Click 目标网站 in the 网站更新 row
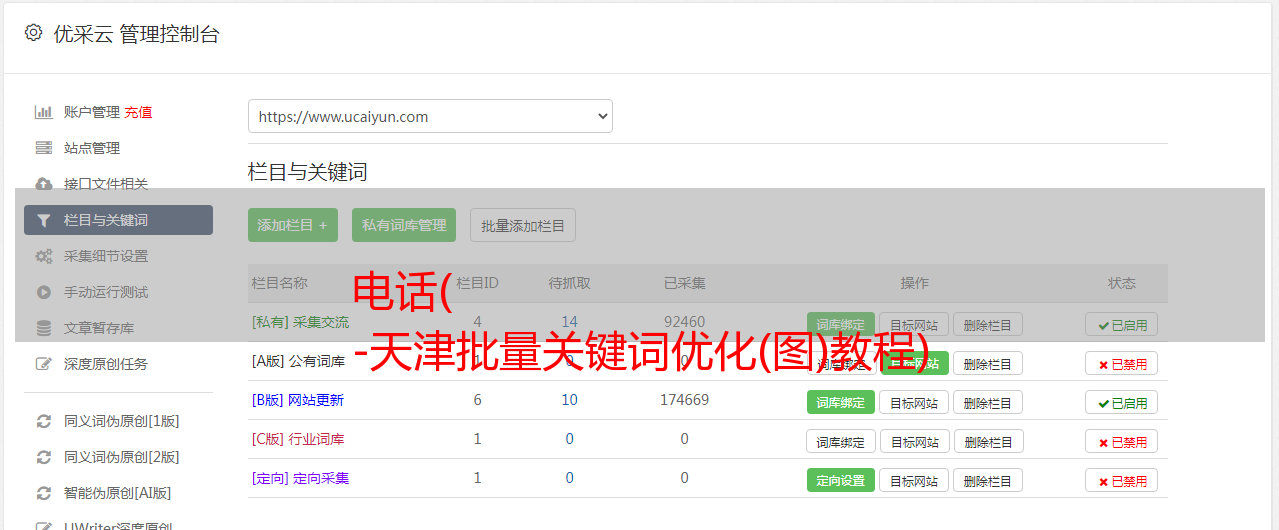This screenshot has height=530, width=1279. 914,402
